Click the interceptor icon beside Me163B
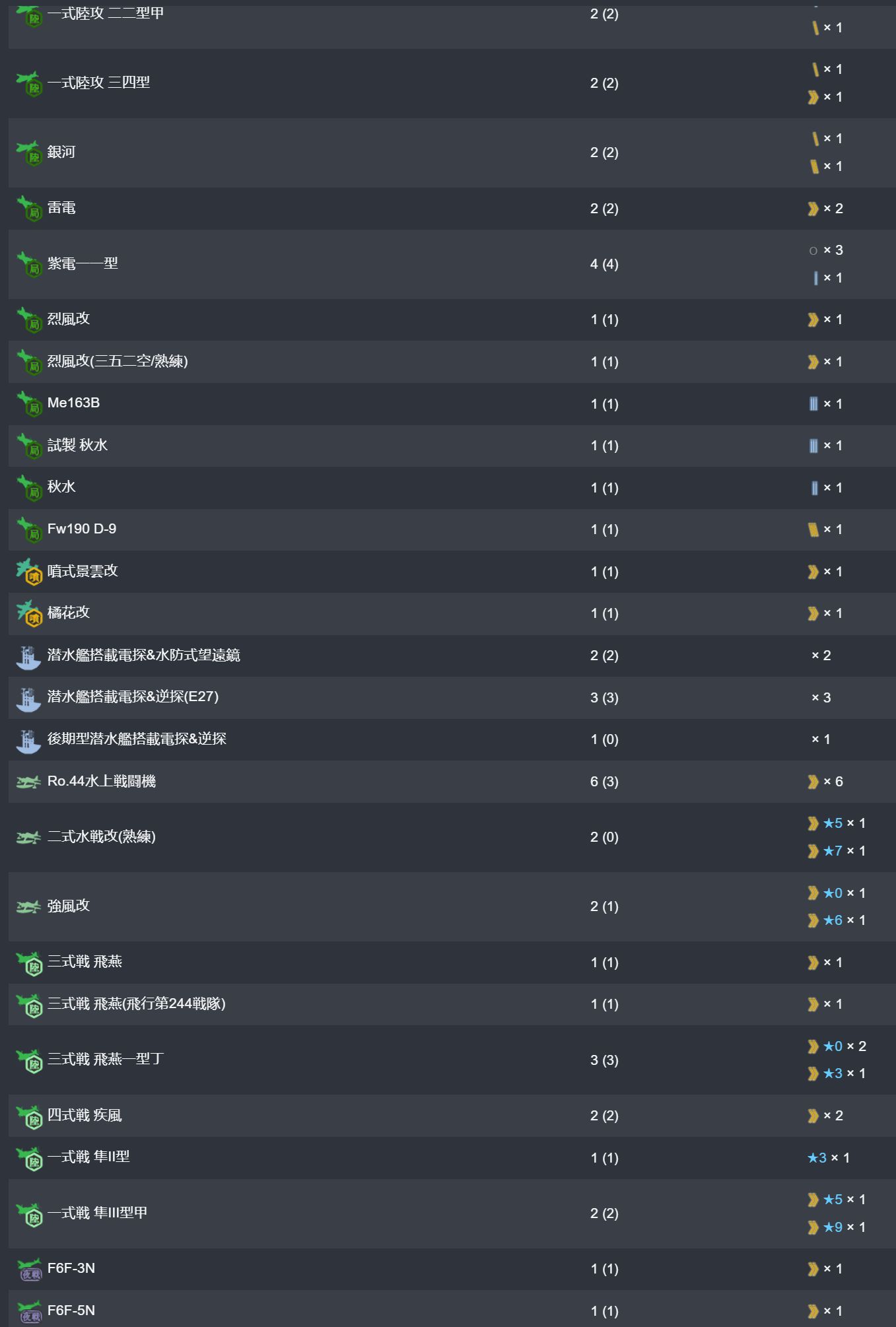 (29, 404)
